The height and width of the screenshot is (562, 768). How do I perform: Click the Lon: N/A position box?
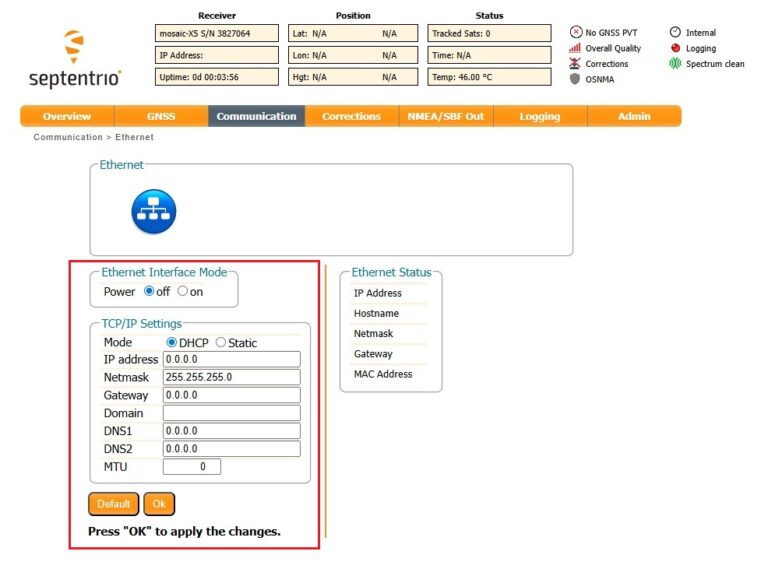click(353, 55)
